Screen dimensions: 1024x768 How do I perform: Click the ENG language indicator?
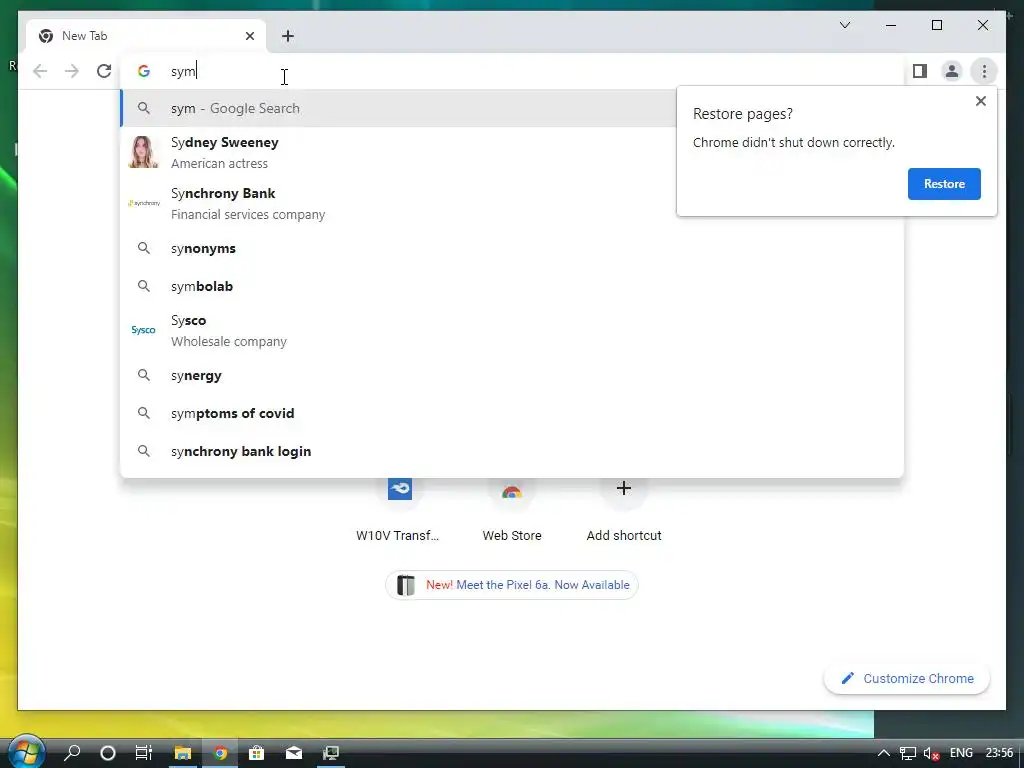point(961,753)
